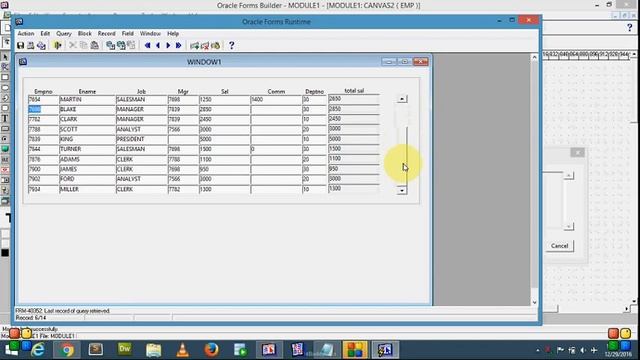
Task: Open the Field menu
Action: (x=128, y=33)
